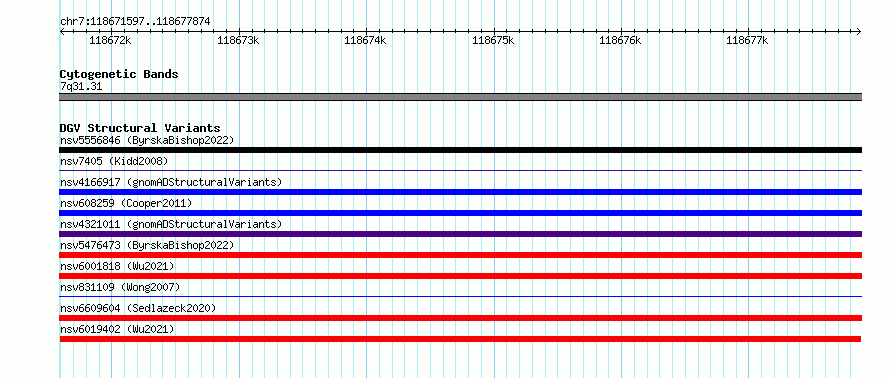Click the blue nsv608259 variant bar

[461, 213]
